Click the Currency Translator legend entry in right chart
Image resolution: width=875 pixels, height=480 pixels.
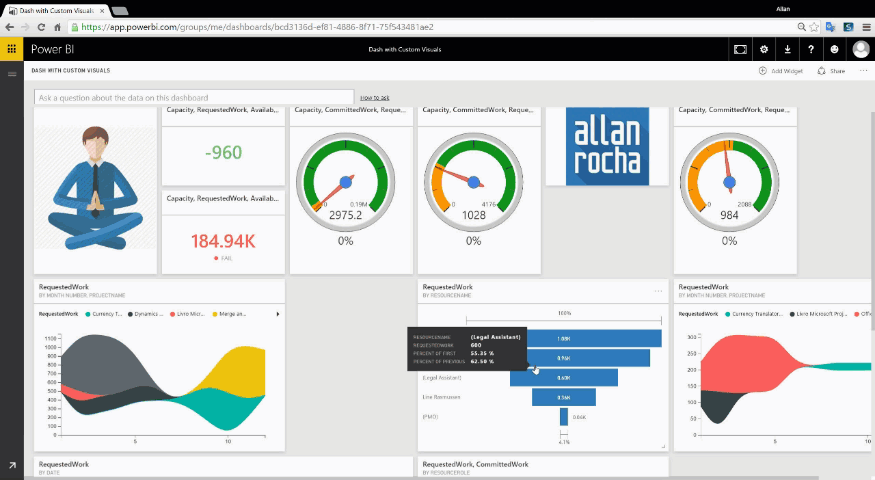click(754, 314)
